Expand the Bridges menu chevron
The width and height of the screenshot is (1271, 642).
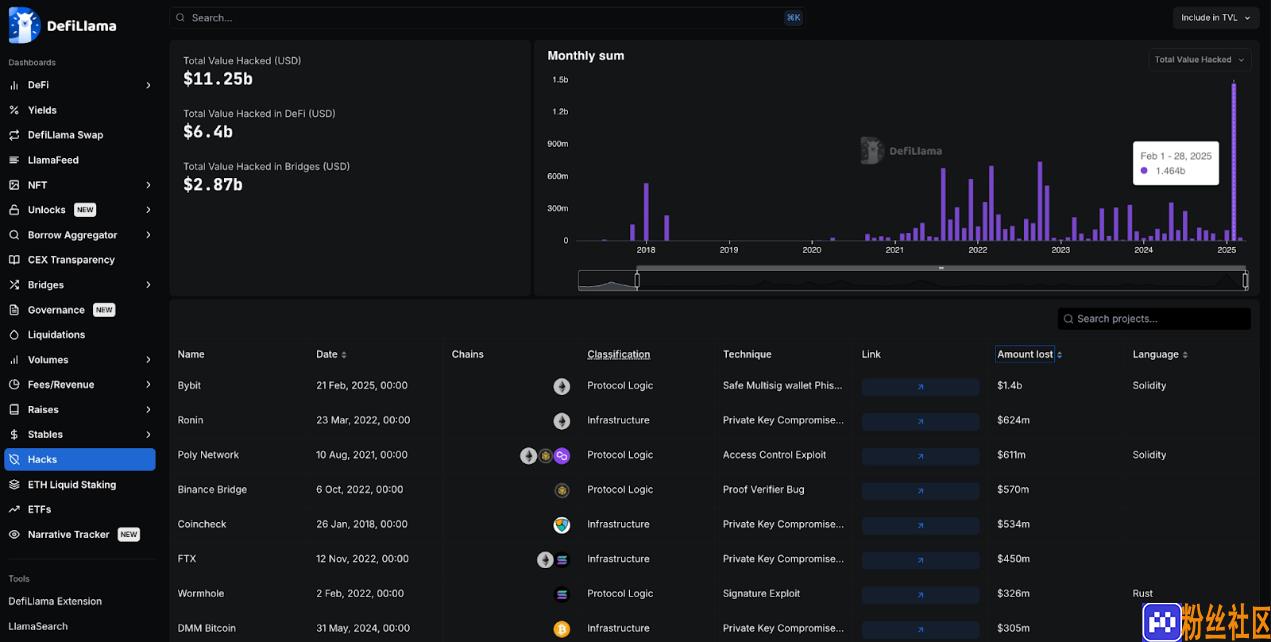click(148, 285)
